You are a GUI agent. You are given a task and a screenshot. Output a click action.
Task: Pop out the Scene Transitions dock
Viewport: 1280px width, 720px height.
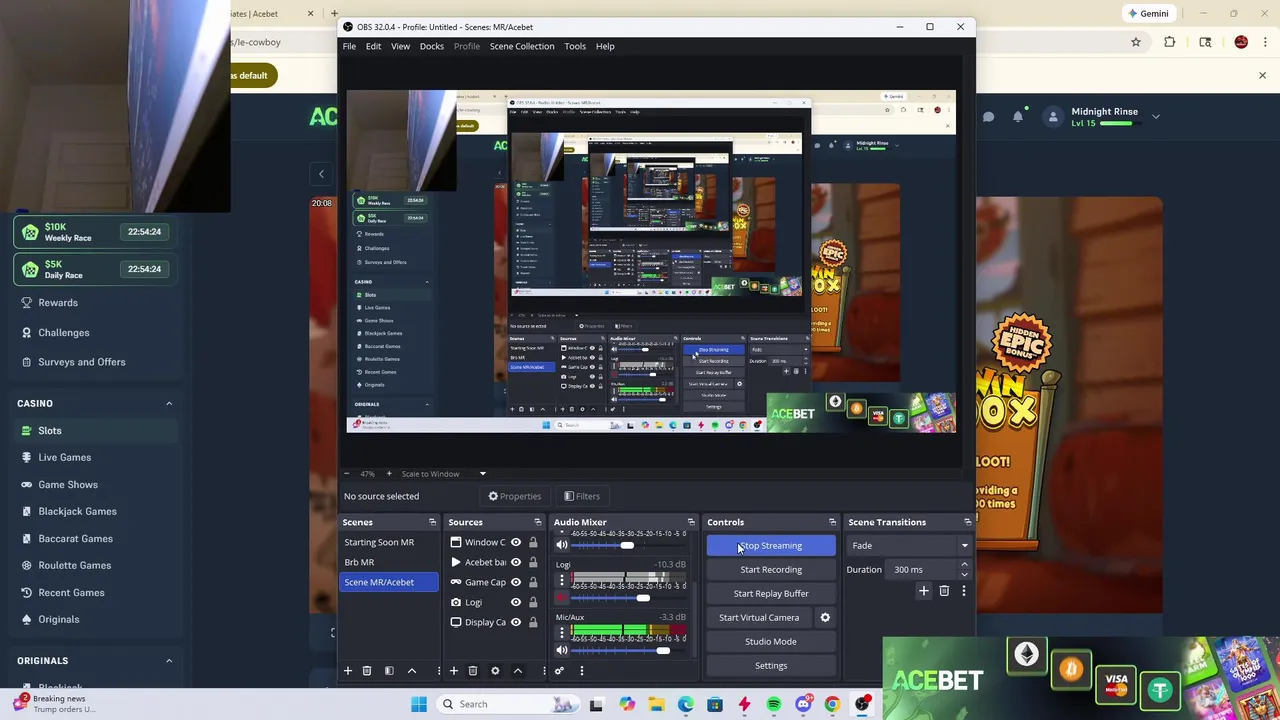(x=967, y=522)
